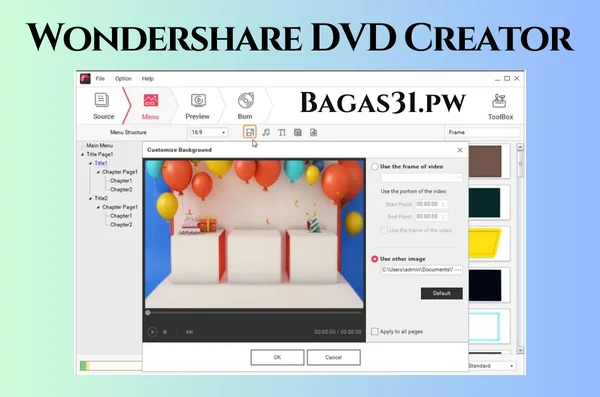Open the Burn disc step

pos(245,106)
